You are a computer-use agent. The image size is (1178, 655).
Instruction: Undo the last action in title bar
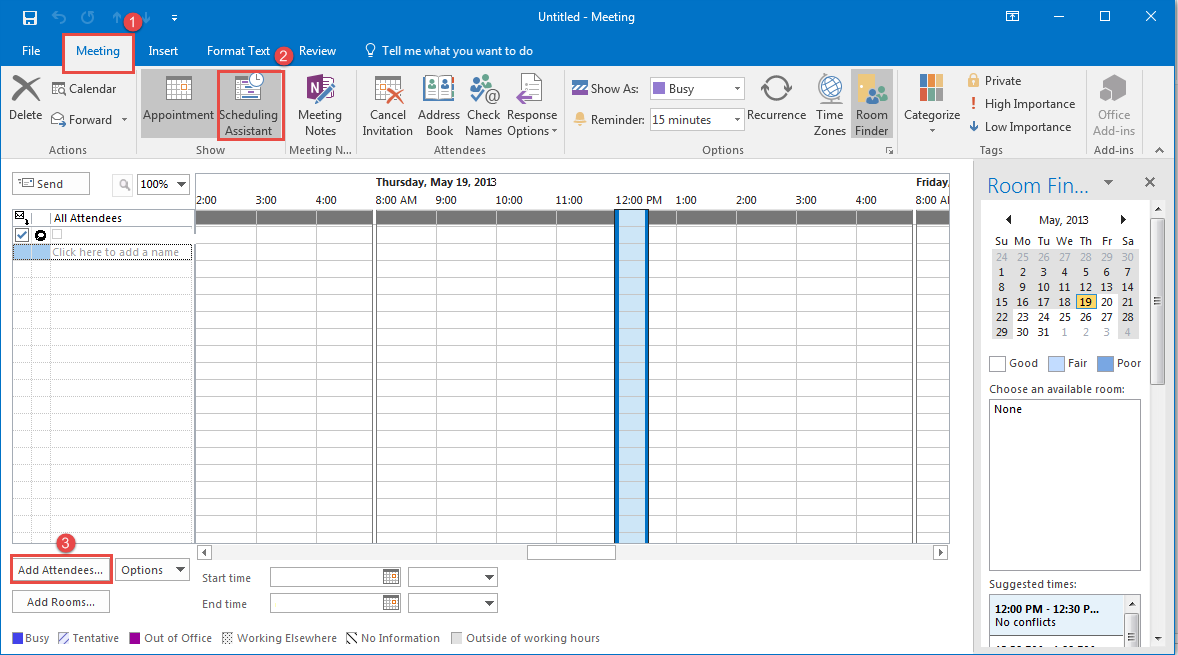click(59, 17)
